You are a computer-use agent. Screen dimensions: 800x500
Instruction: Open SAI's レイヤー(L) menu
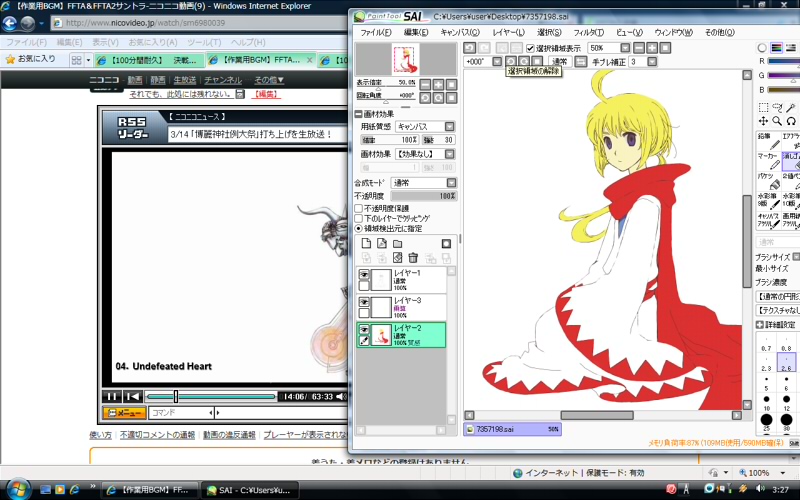click(508, 33)
